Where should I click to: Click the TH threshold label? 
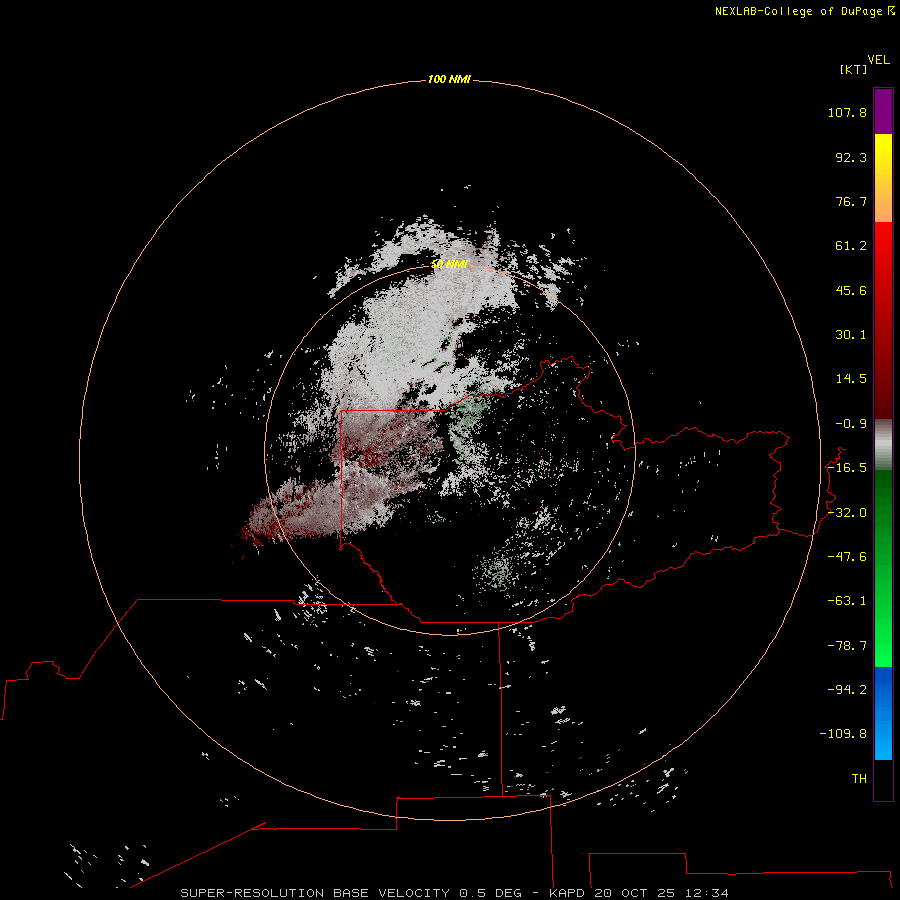(x=859, y=779)
